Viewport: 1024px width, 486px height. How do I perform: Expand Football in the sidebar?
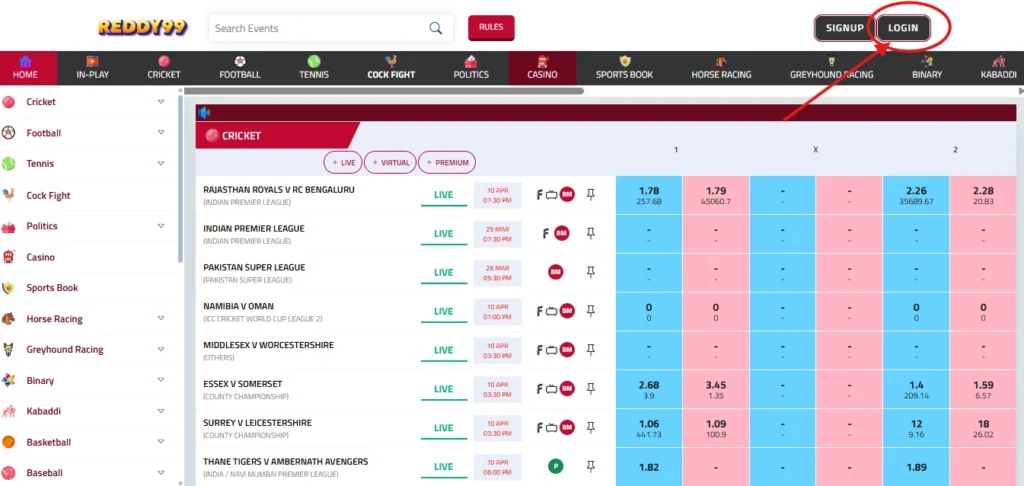pyautogui.click(x=161, y=133)
